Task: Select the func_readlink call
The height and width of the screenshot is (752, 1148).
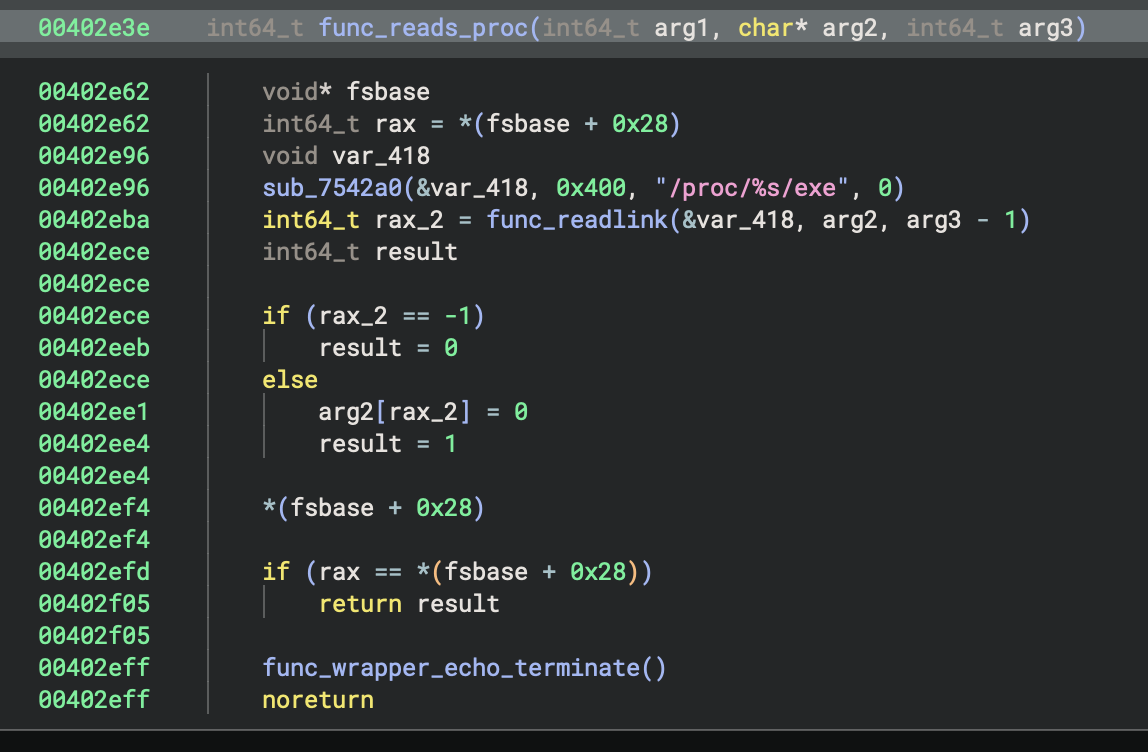Action: click(581, 220)
